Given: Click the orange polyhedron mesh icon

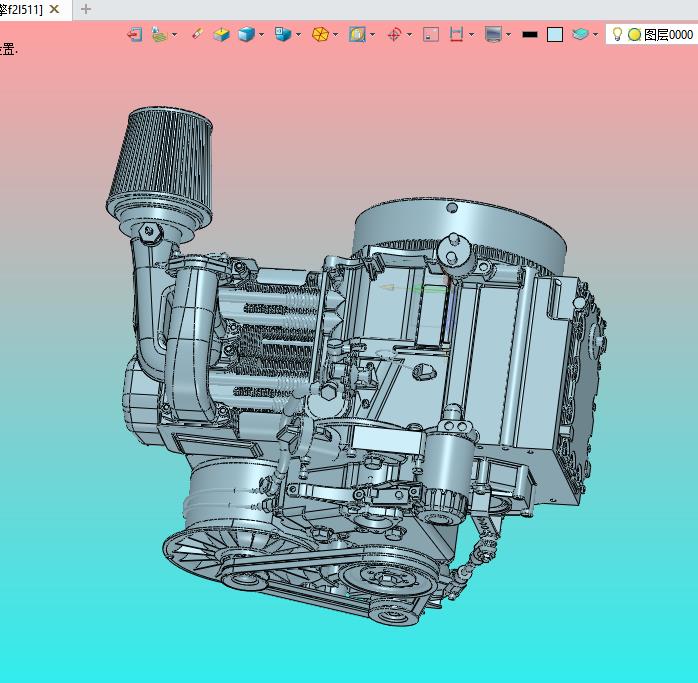Looking at the screenshot, I should pyautogui.click(x=320, y=34).
